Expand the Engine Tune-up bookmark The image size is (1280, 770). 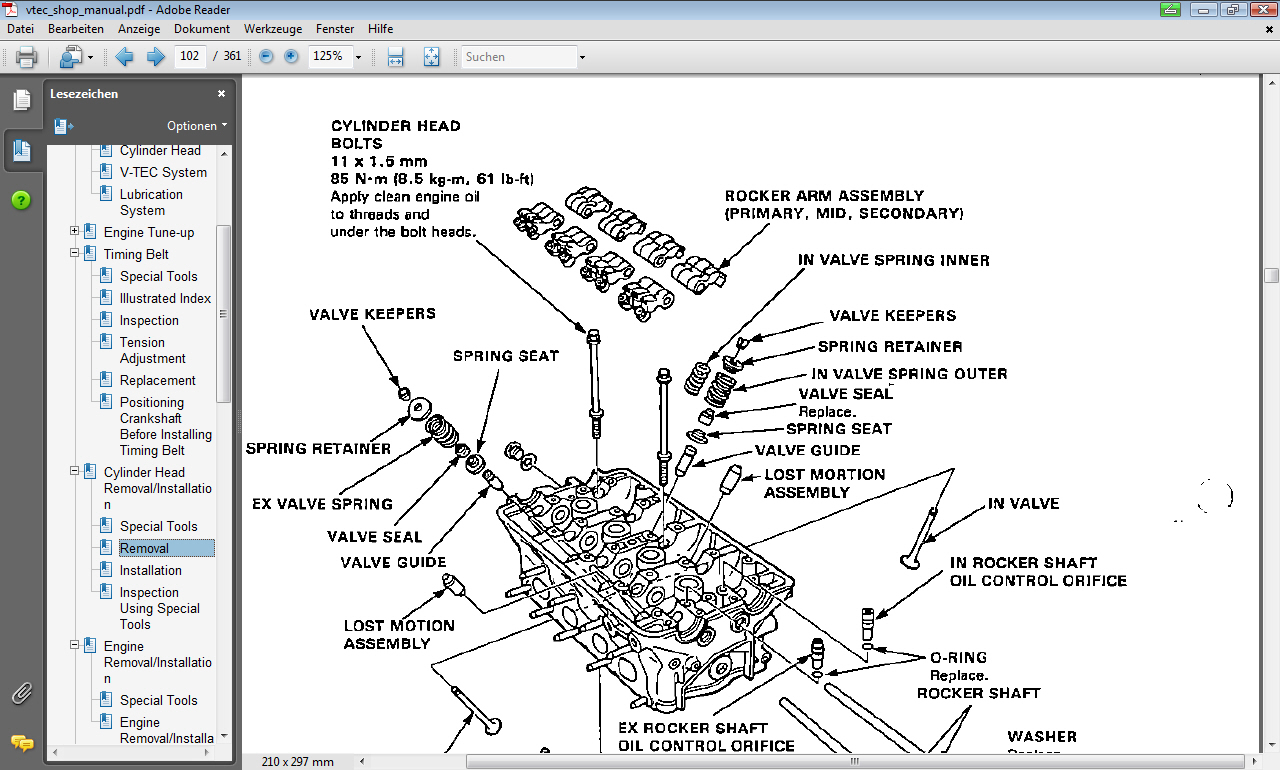(75, 232)
